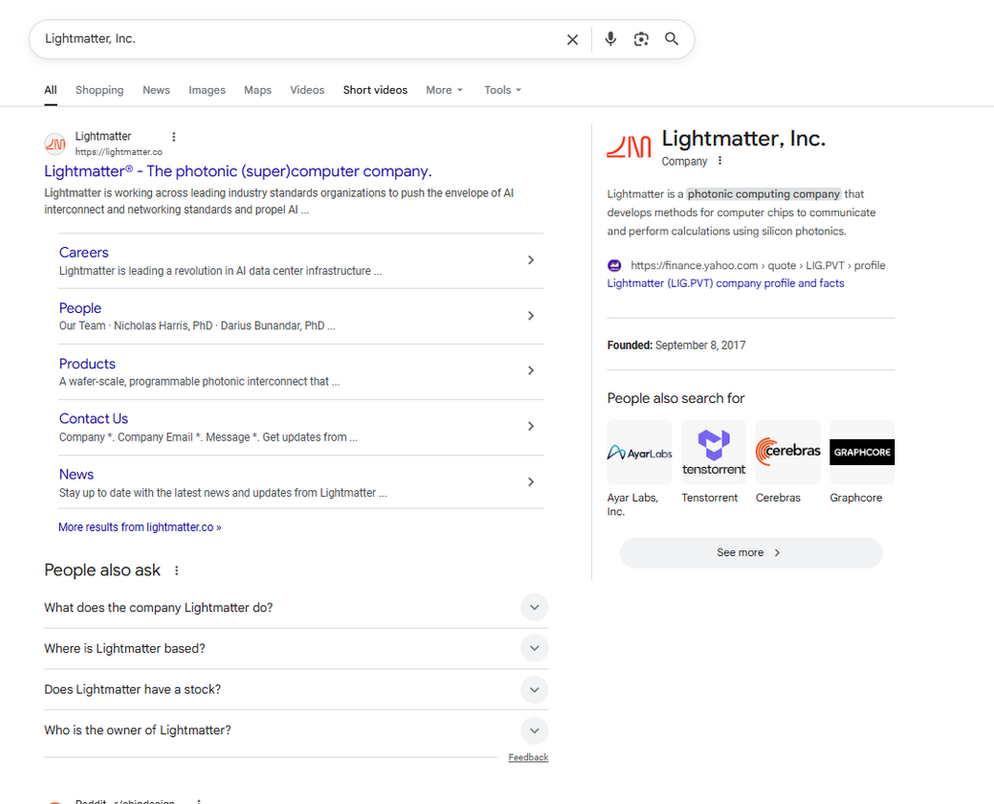Viewport: 994px width, 804px height.
Task: Click the Graphcore name label
Action: click(x=856, y=498)
